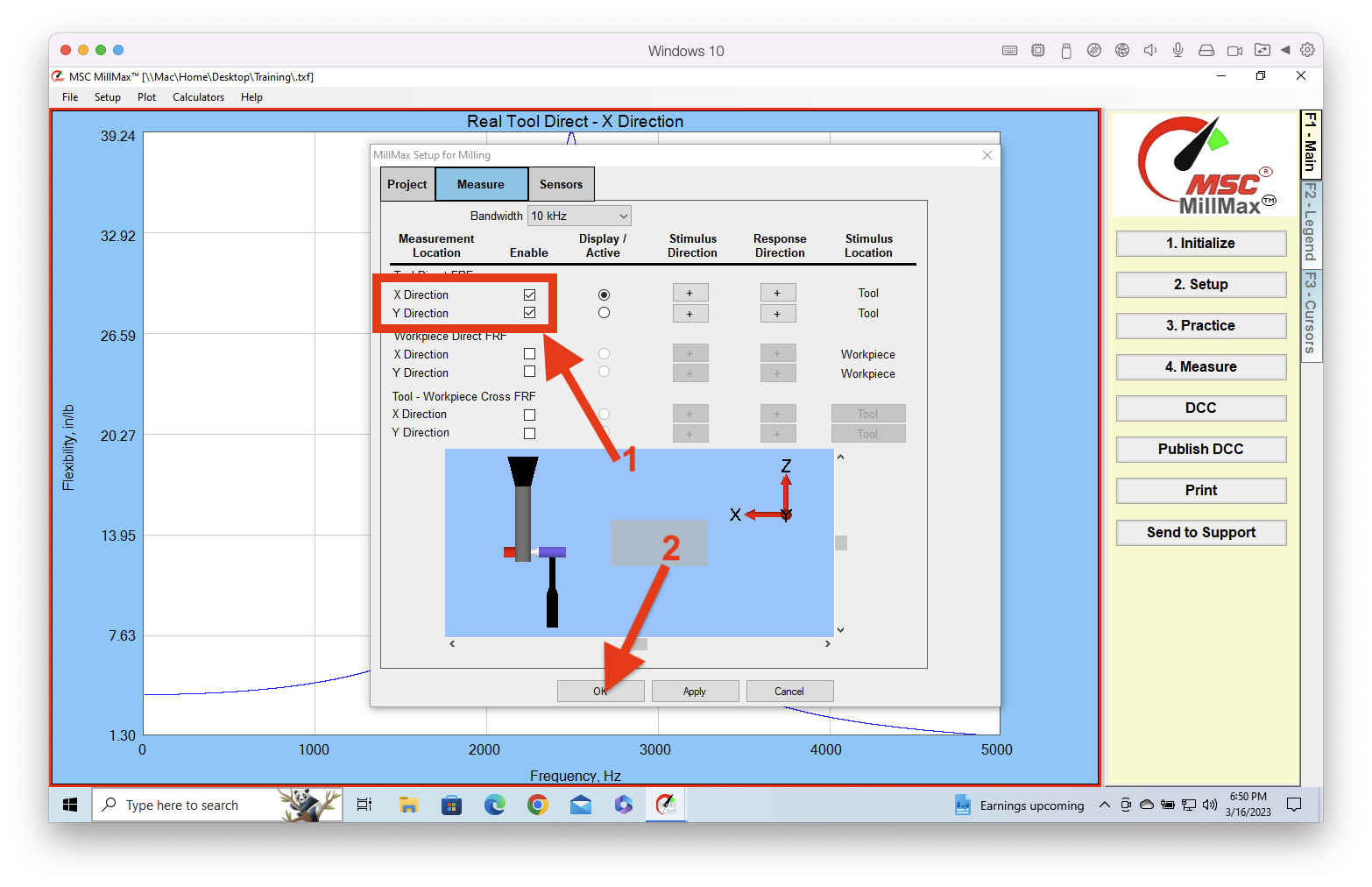
Task: Open the Windows Start menu
Action: 70,805
